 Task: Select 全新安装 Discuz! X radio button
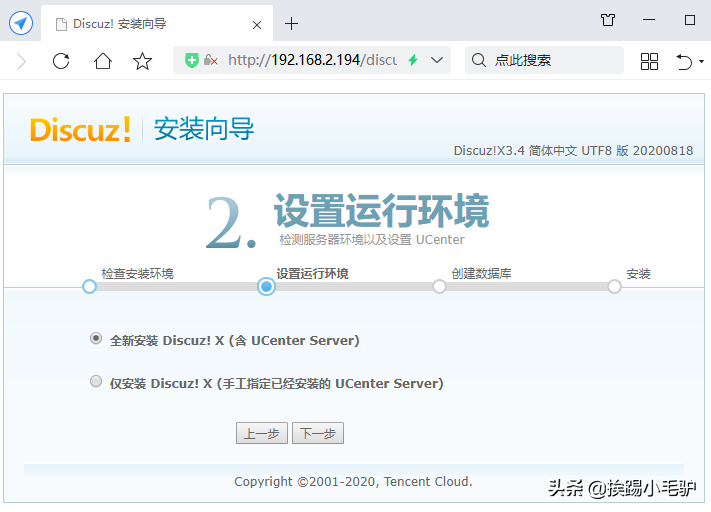click(96, 338)
